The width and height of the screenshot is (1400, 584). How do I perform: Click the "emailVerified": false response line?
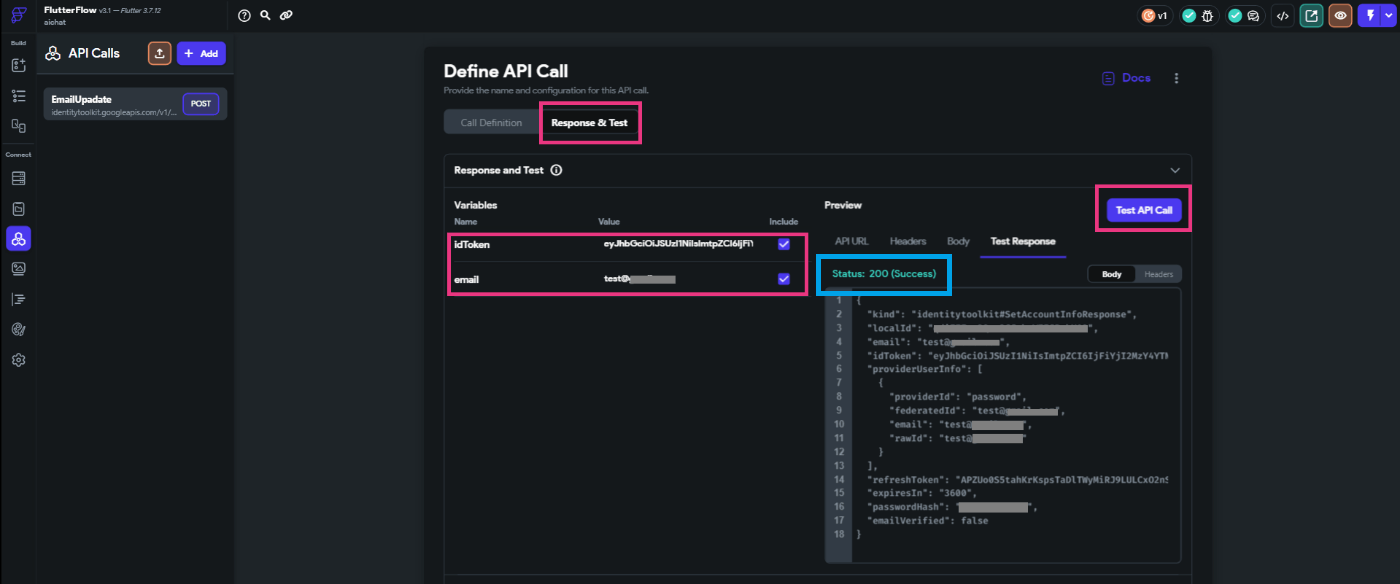[x=926, y=520]
